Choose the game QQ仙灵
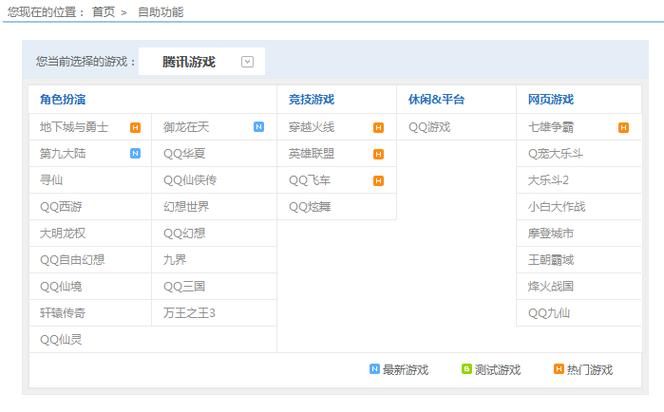The width and height of the screenshot is (664, 412). 61,340
